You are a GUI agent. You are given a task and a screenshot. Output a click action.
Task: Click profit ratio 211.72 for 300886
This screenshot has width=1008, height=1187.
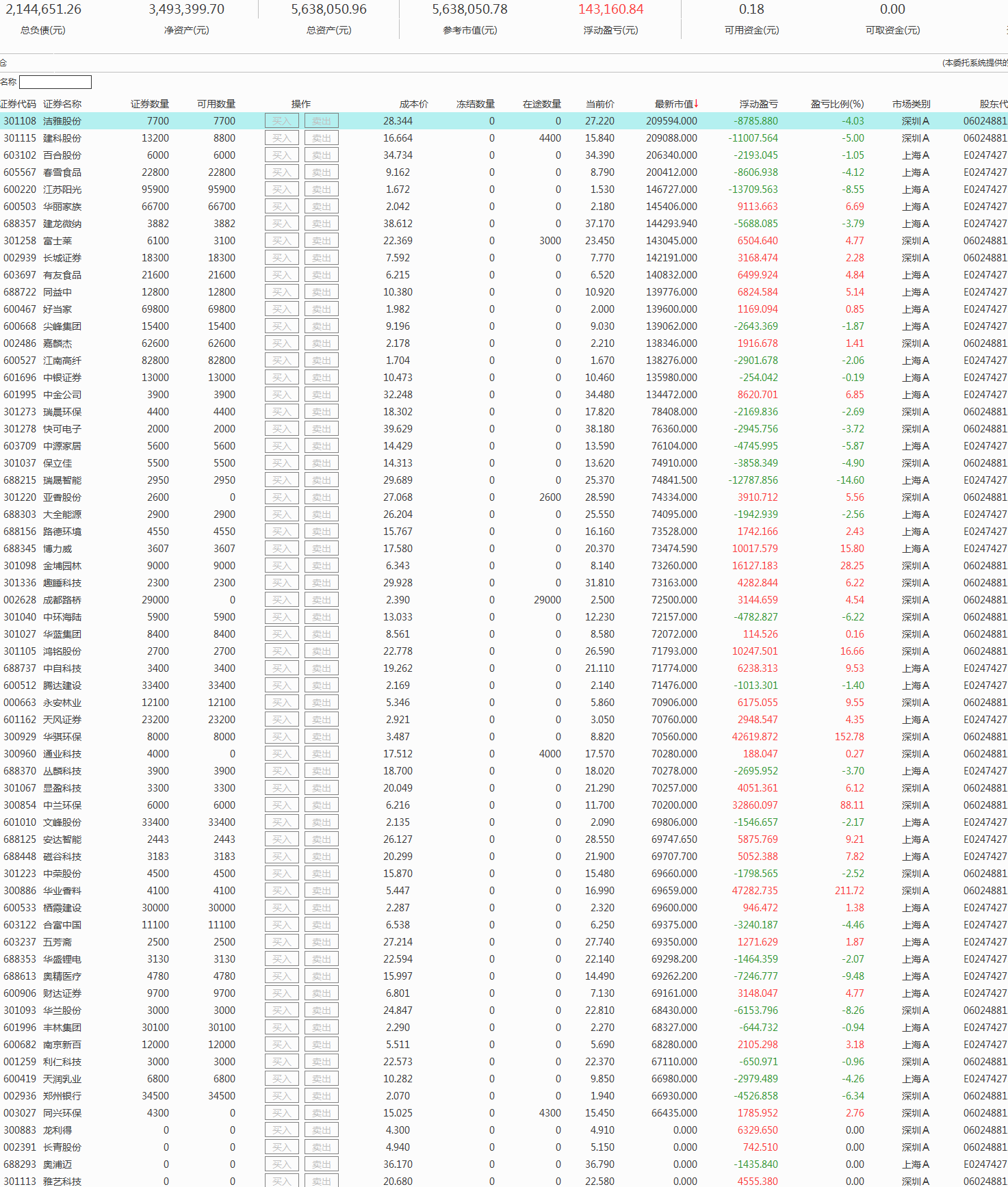click(849, 891)
